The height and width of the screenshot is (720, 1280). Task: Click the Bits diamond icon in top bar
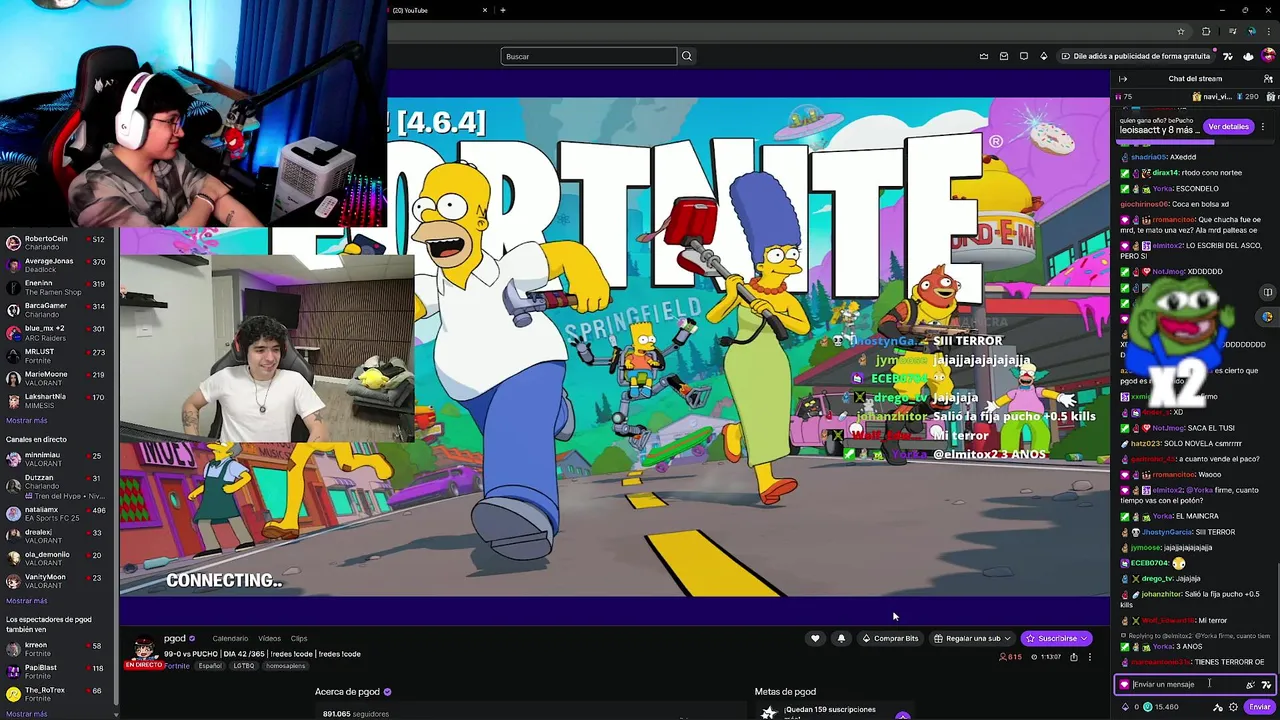pos(1044,56)
